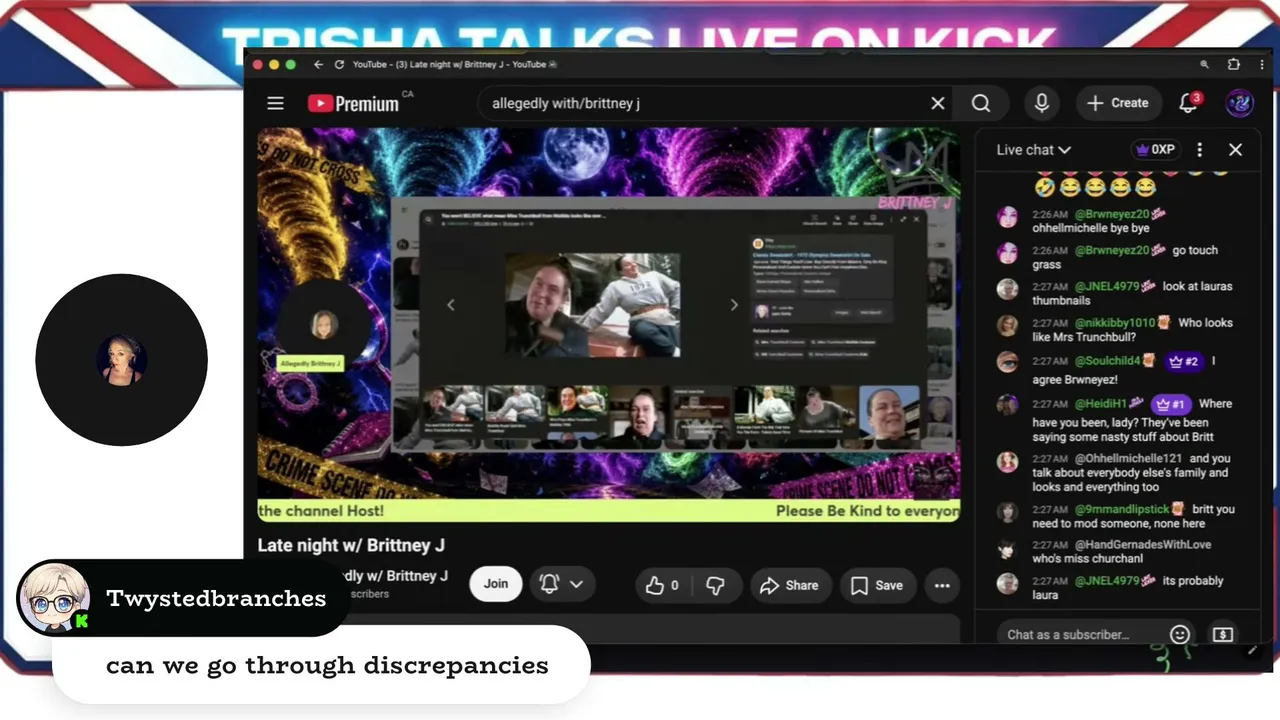Open emoji picker in chat input
1280x720 pixels.
[x=1180, y=634]
